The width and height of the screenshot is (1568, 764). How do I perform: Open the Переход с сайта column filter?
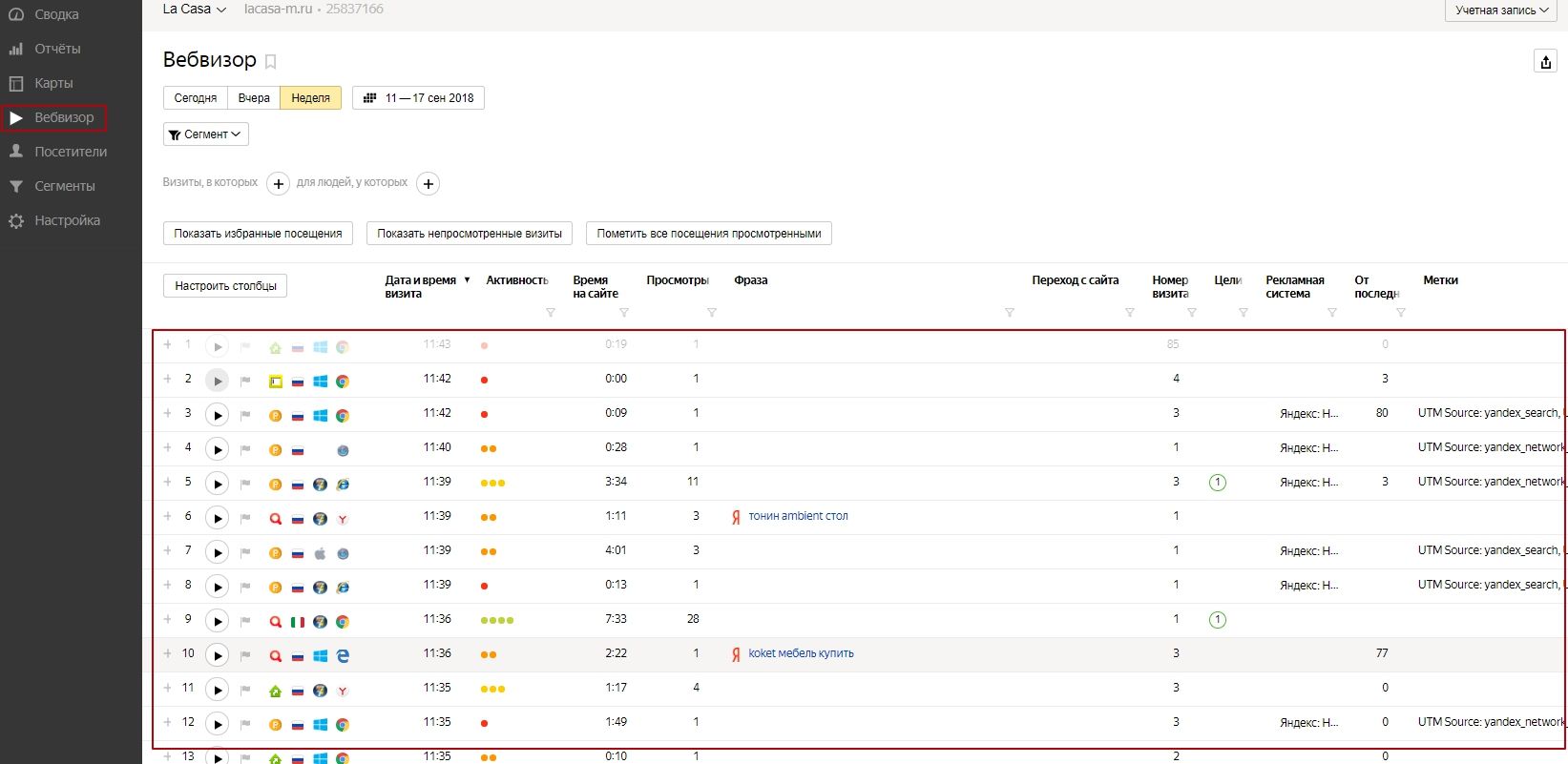1130,313
